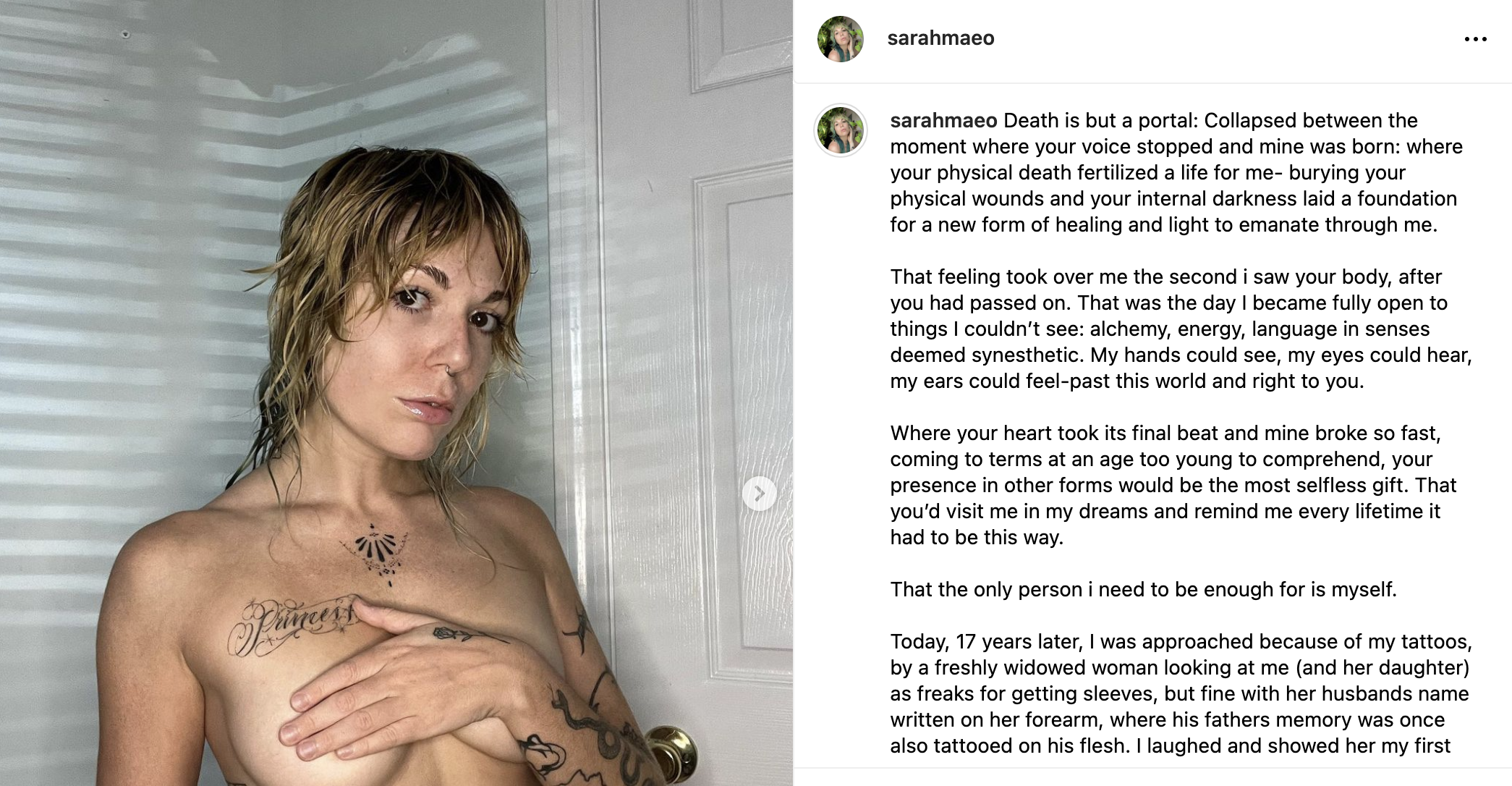The image size is (1512, 786).
Task: Click the words "alchemy, energy, language in senses"
Action: pyautogui.click(x=1260, y=329)
